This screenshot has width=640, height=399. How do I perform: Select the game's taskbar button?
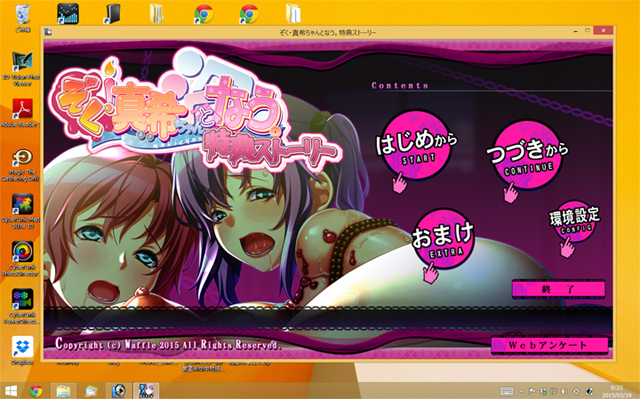click(x=146, y=391)
